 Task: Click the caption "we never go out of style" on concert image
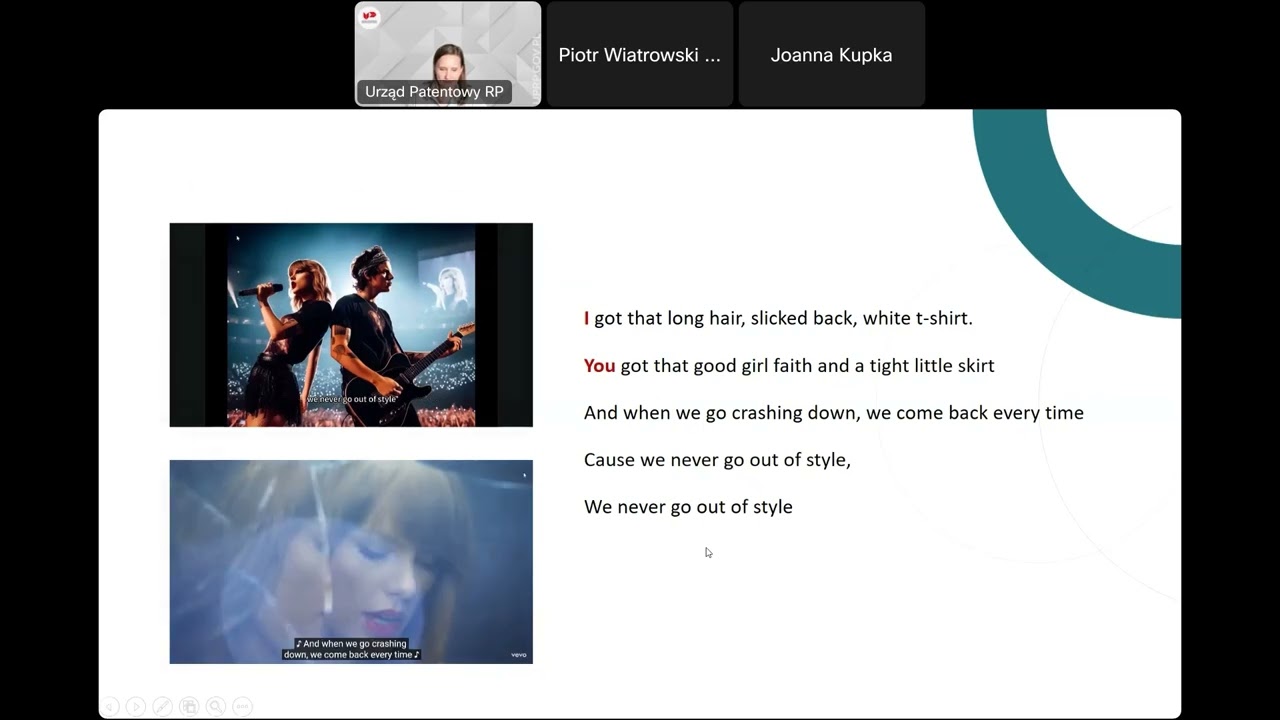tap(352, 399)
